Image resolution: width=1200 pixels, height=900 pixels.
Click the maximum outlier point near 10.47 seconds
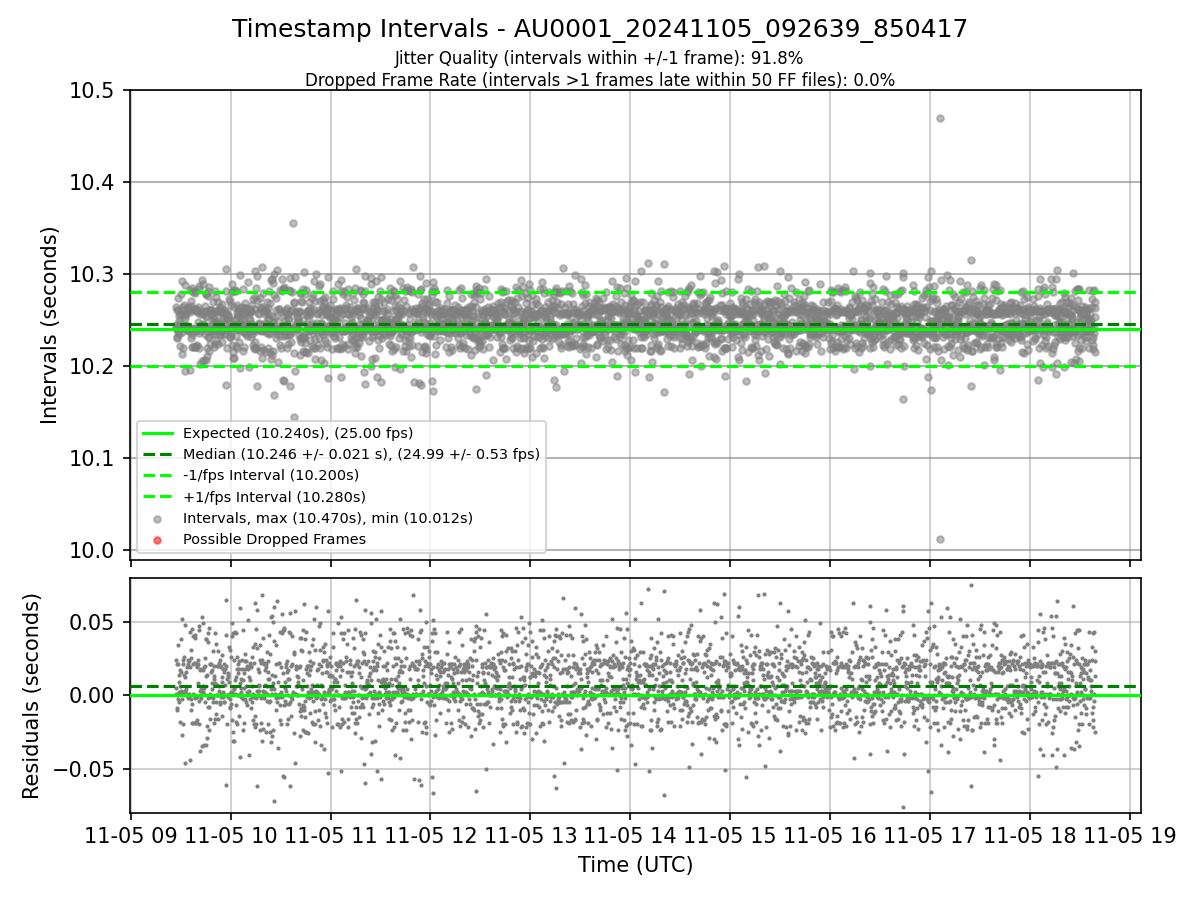click(940, 118)
